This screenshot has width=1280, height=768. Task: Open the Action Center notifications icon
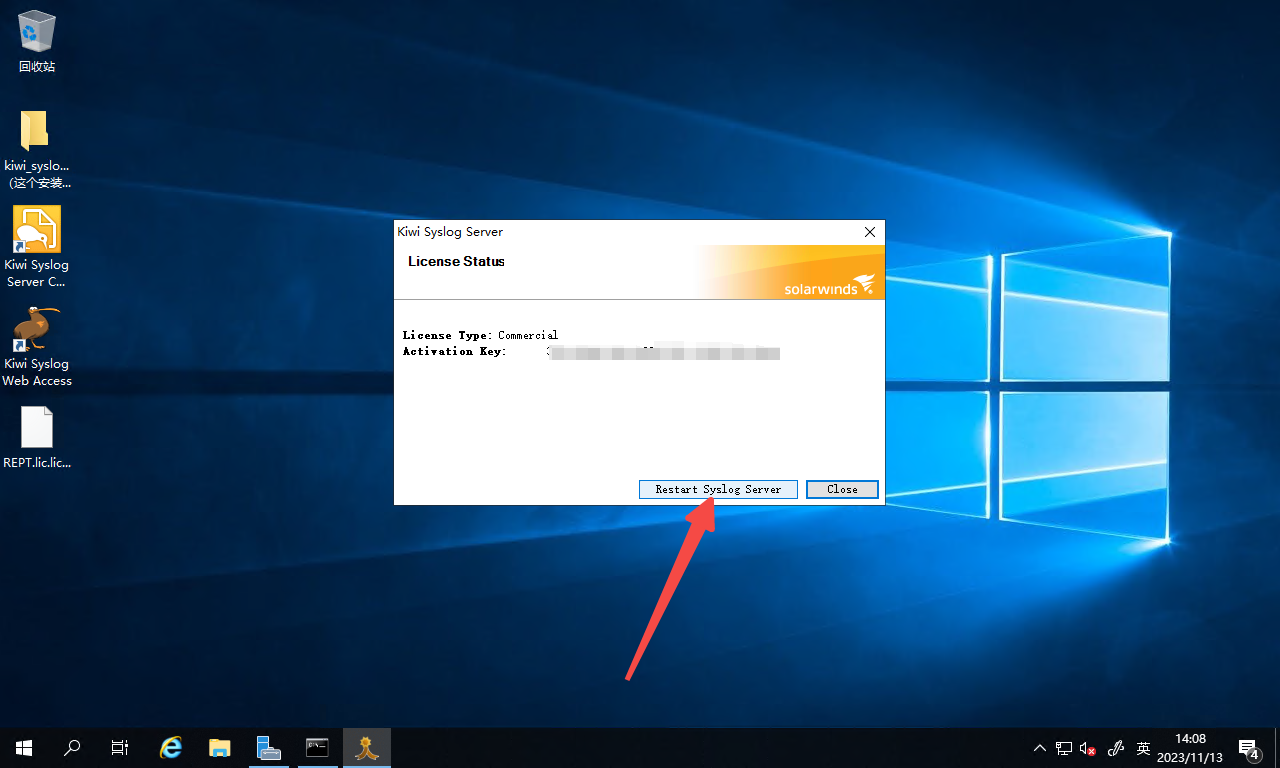coord(1248,748)
